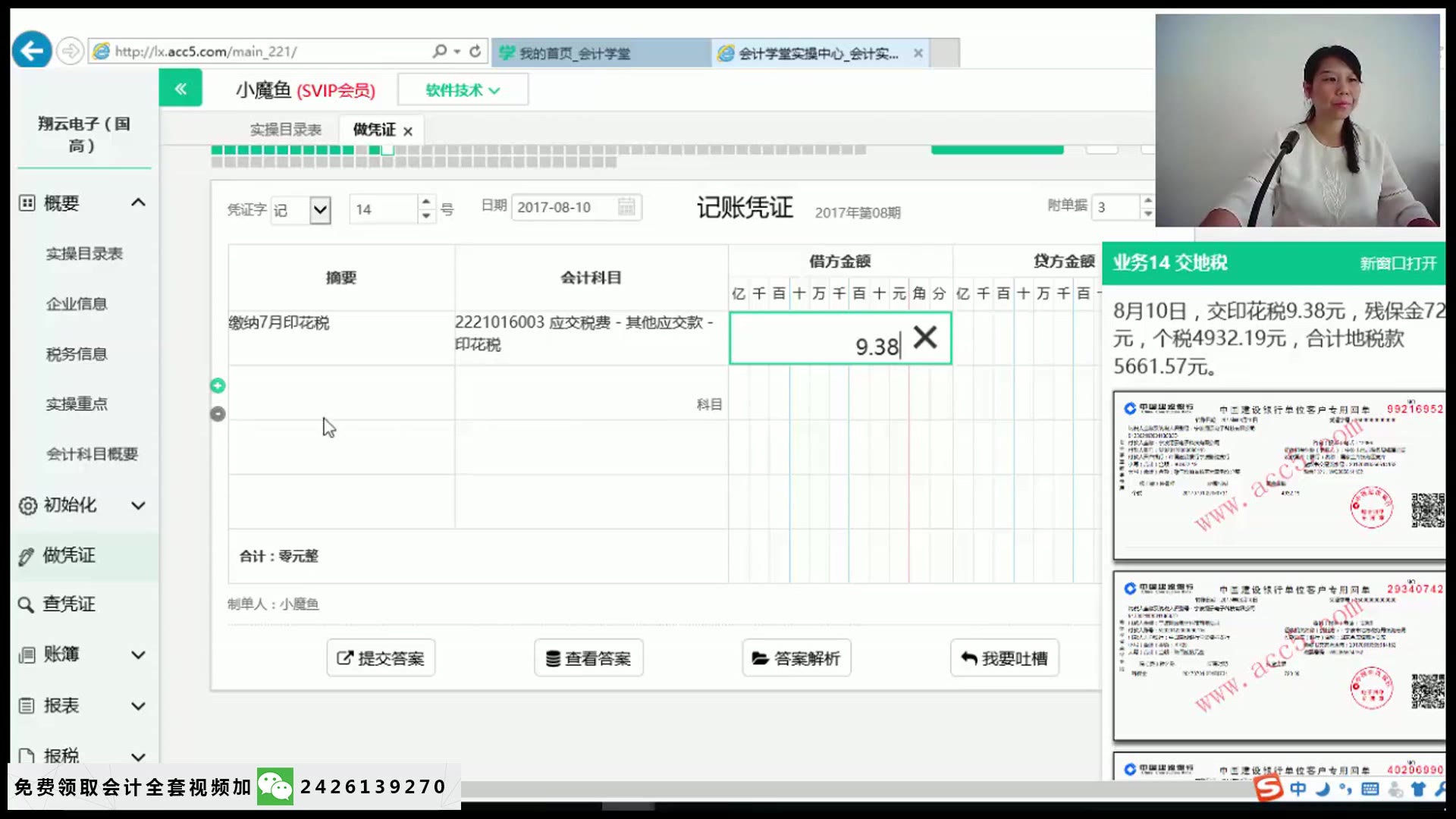1456x819 pixels.
Task: Click account cell 2221016003 应交税费
Action: click(591, 338)
